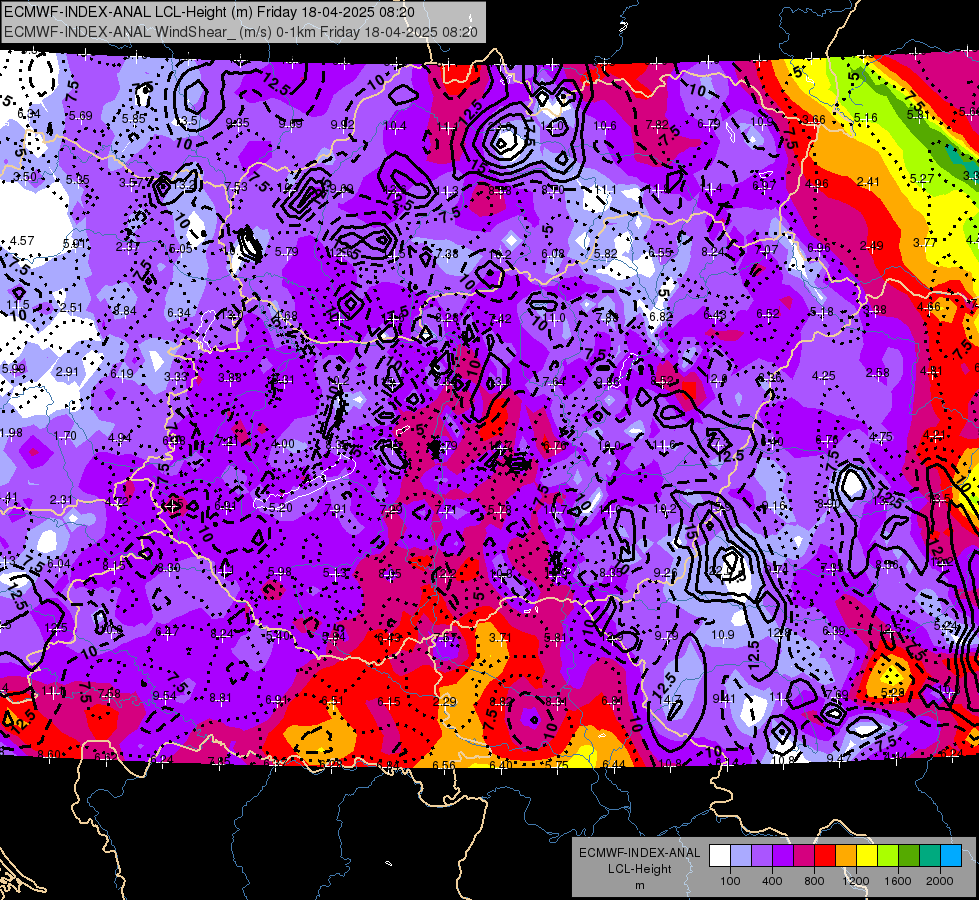Screen dimensions: 979x900
Task: Click the dark green legend swatch
Action: 909,856
